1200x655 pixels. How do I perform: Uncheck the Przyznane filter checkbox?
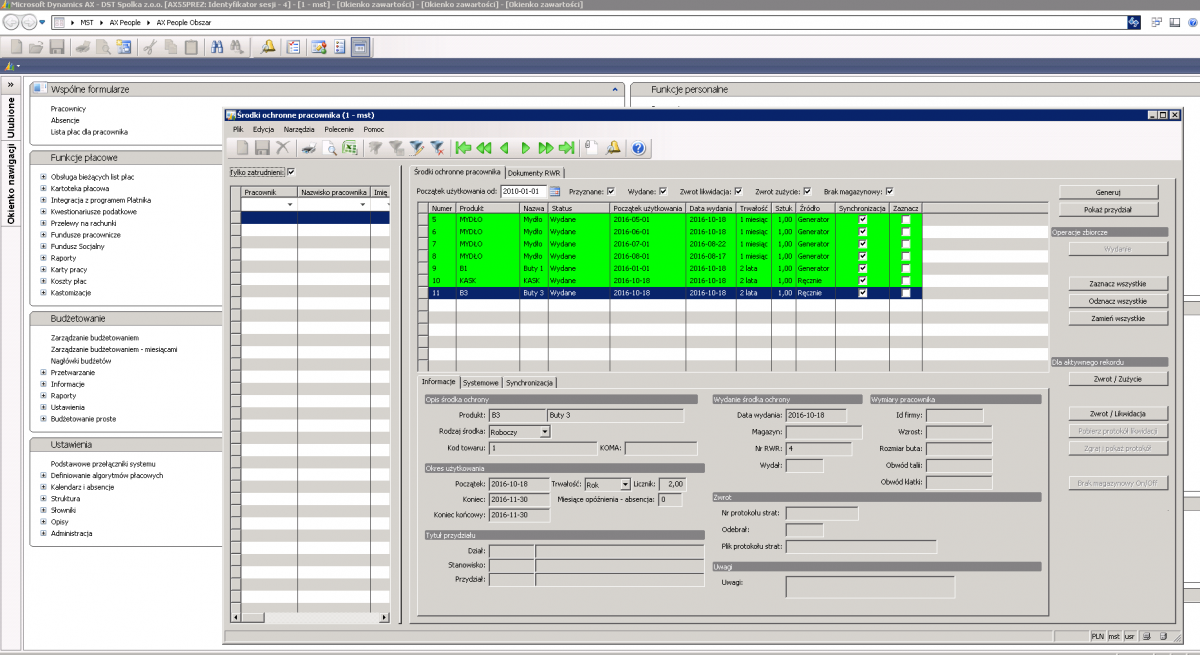tap(611, 191)
